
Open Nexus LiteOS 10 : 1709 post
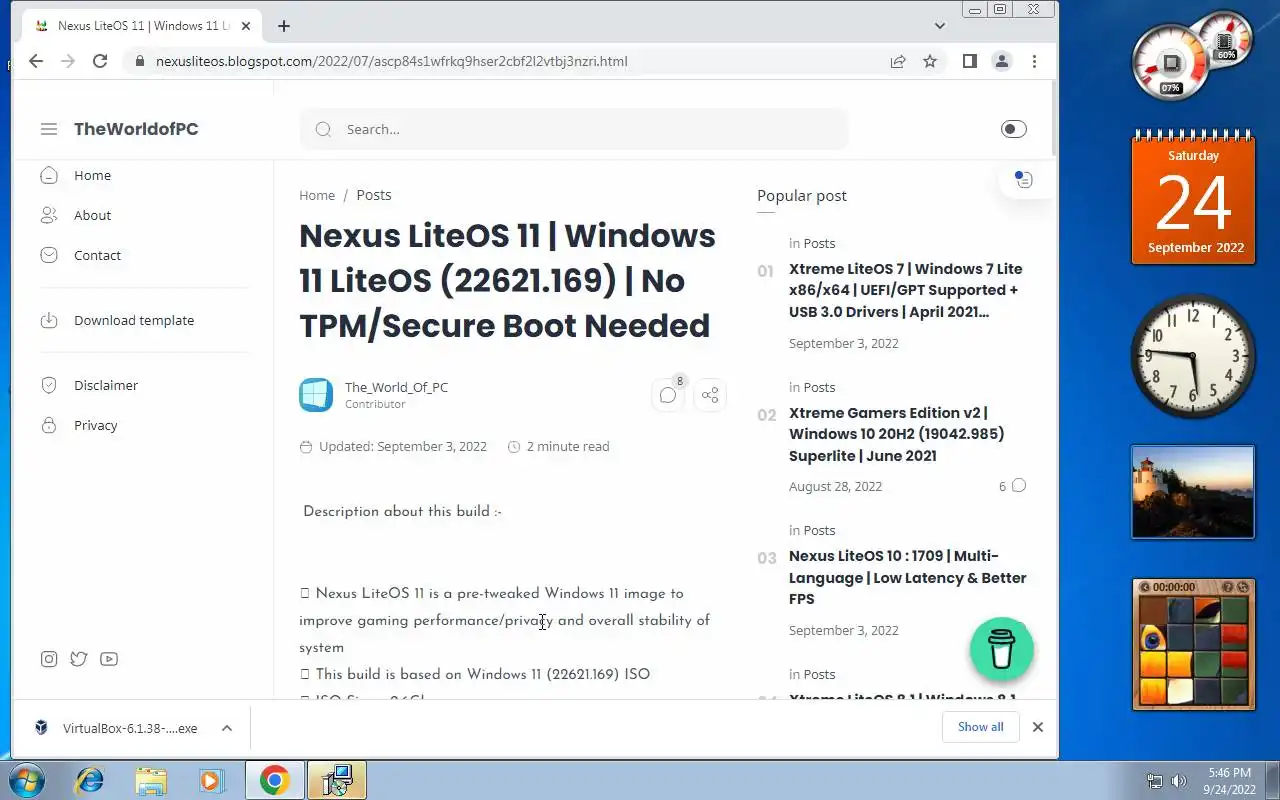coord(908,577)
